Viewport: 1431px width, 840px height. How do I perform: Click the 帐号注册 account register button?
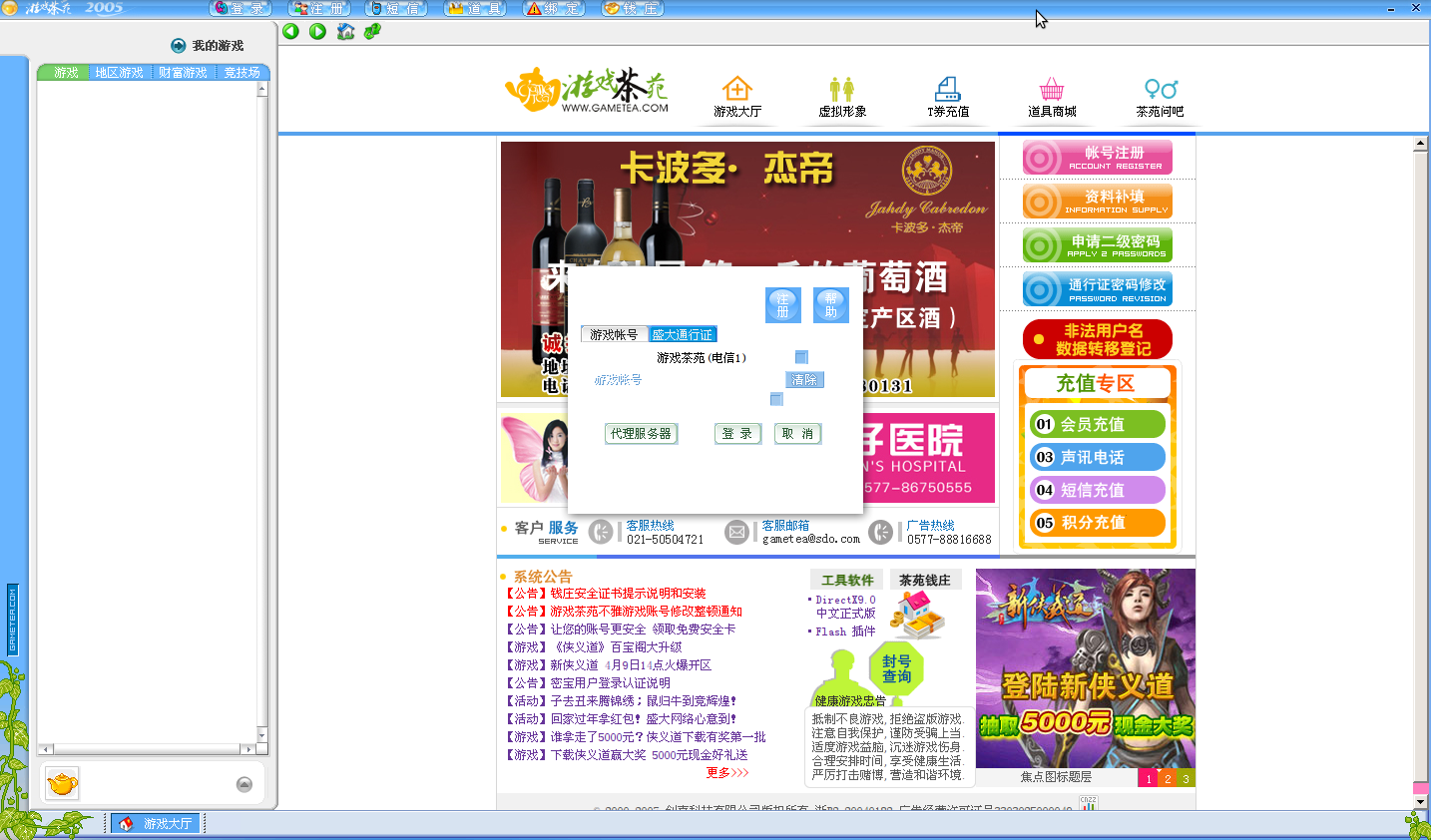1098,158
